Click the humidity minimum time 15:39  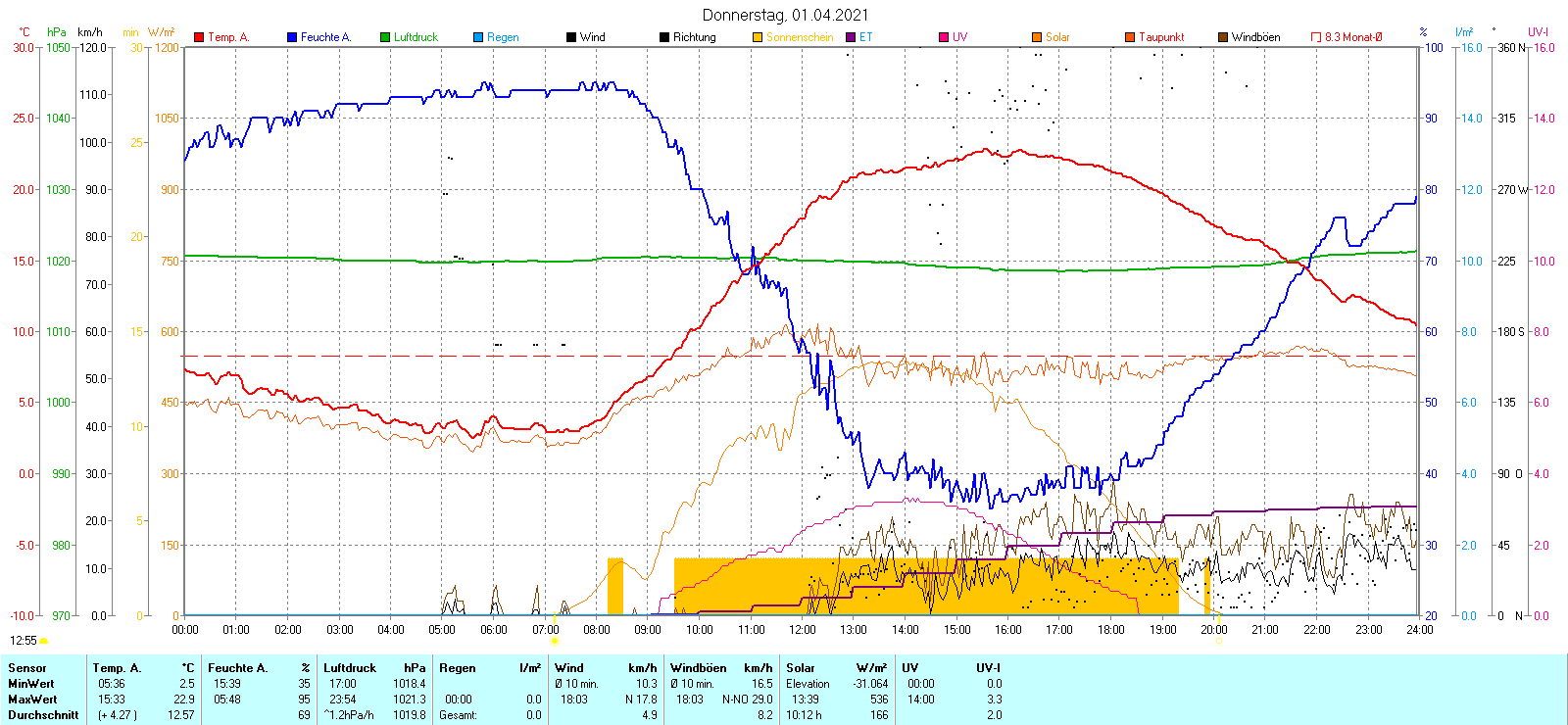(x=226, y=684)
